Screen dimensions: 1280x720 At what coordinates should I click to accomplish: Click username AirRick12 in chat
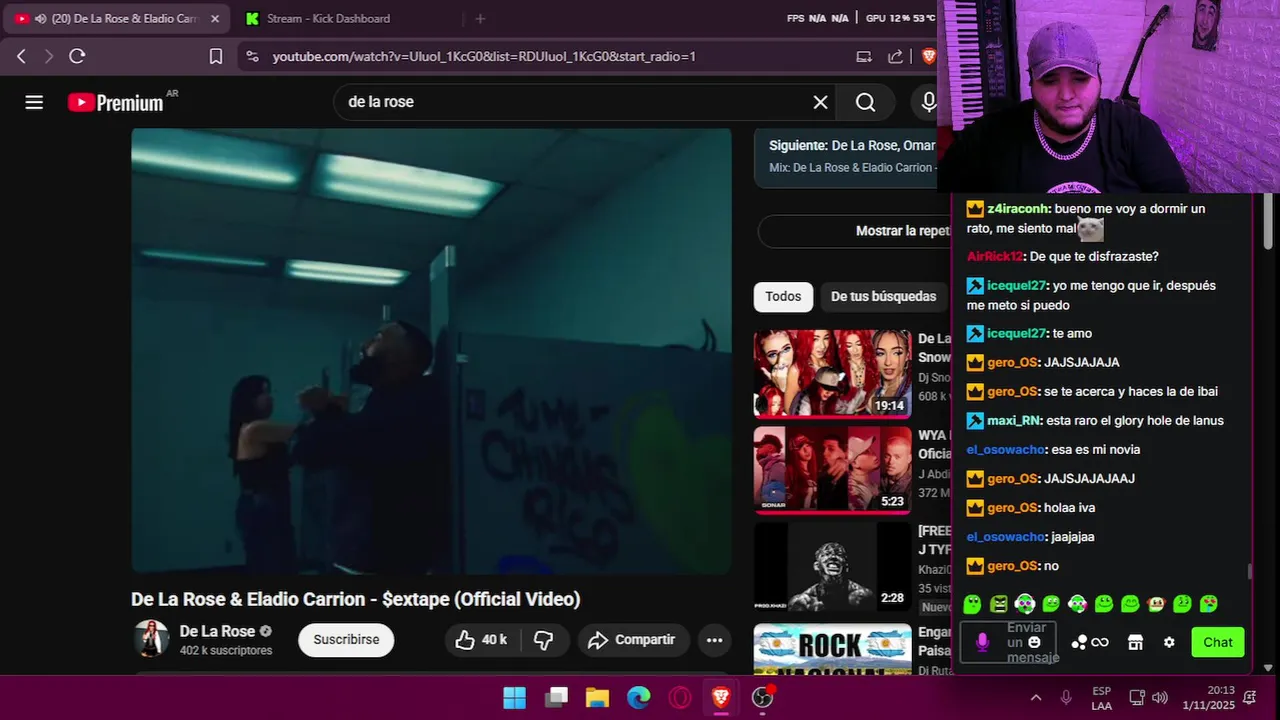click(995, 257)
